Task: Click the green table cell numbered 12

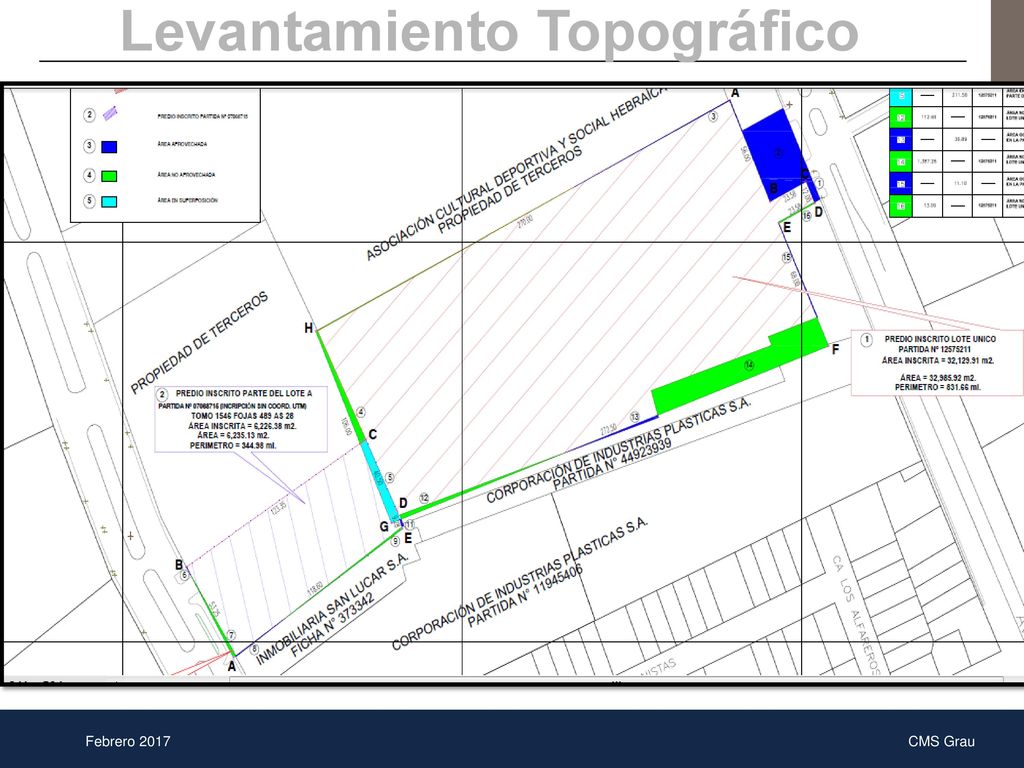Action: pyautogui.click(x=901, y=118)
